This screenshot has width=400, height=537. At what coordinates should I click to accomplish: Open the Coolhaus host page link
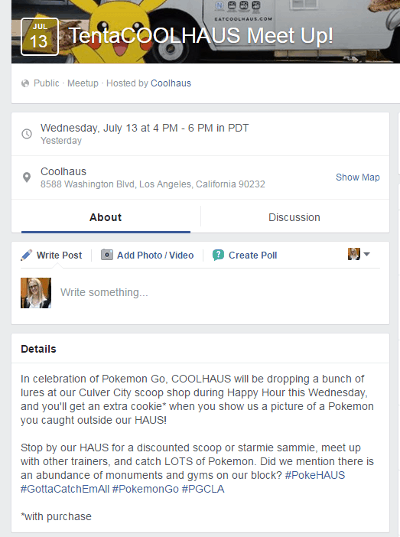click(171, 83)
